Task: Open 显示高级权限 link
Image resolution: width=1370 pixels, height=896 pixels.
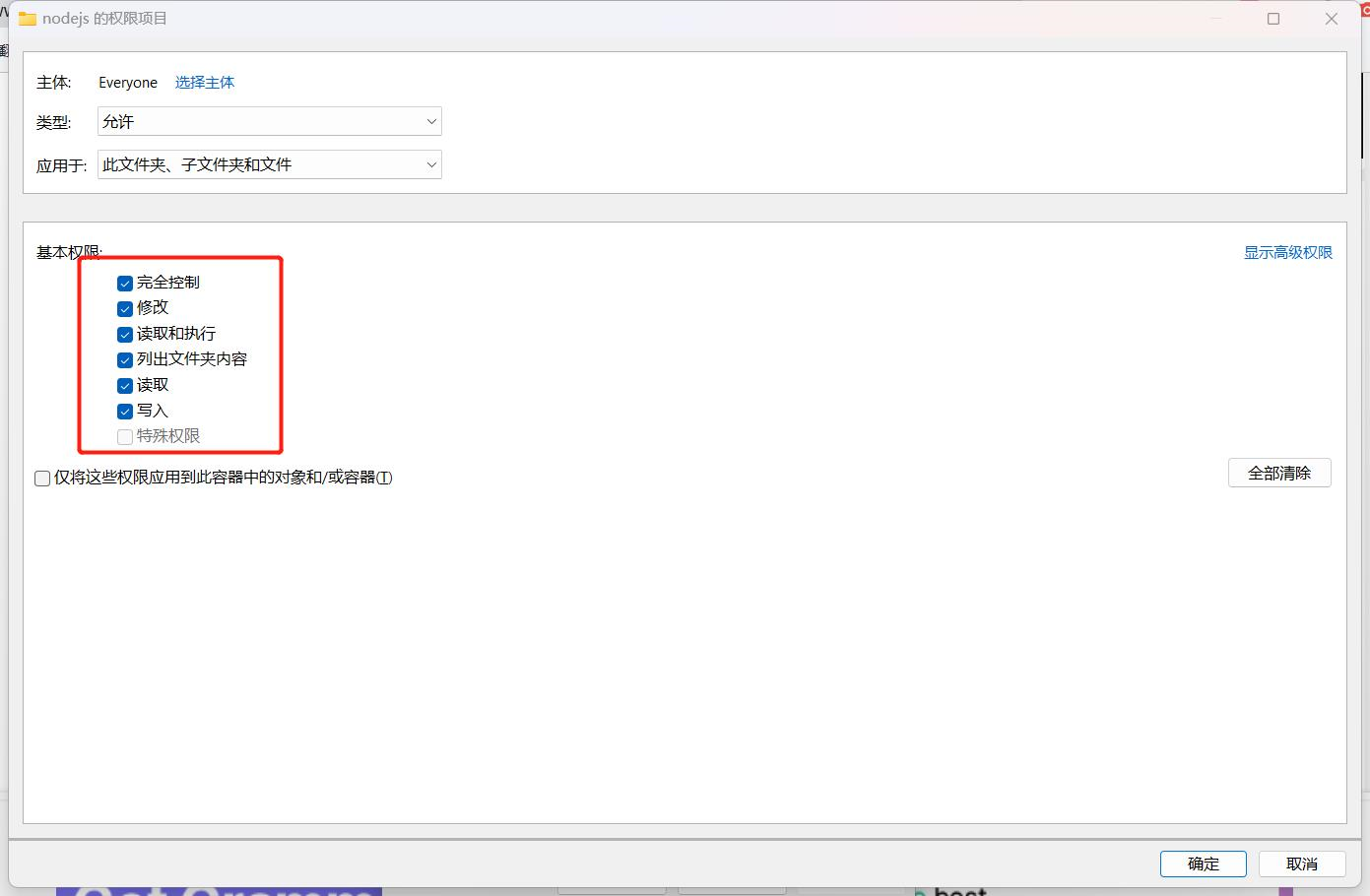Action: point(1287,253)
